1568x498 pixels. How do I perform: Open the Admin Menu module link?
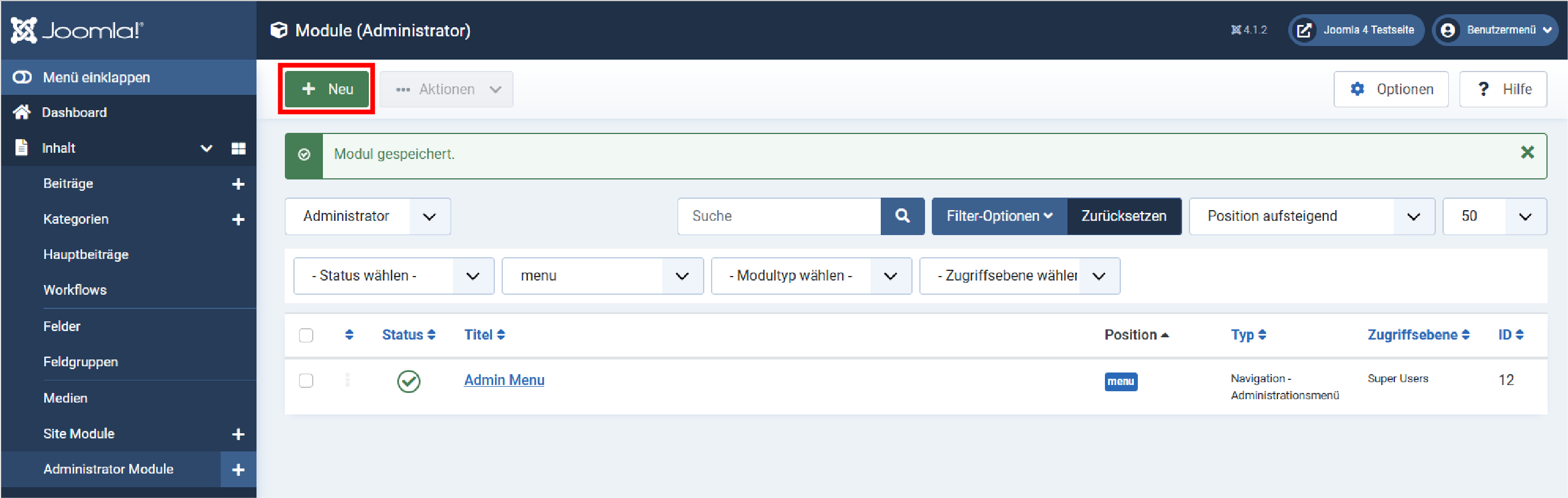[x=503, y=380]
